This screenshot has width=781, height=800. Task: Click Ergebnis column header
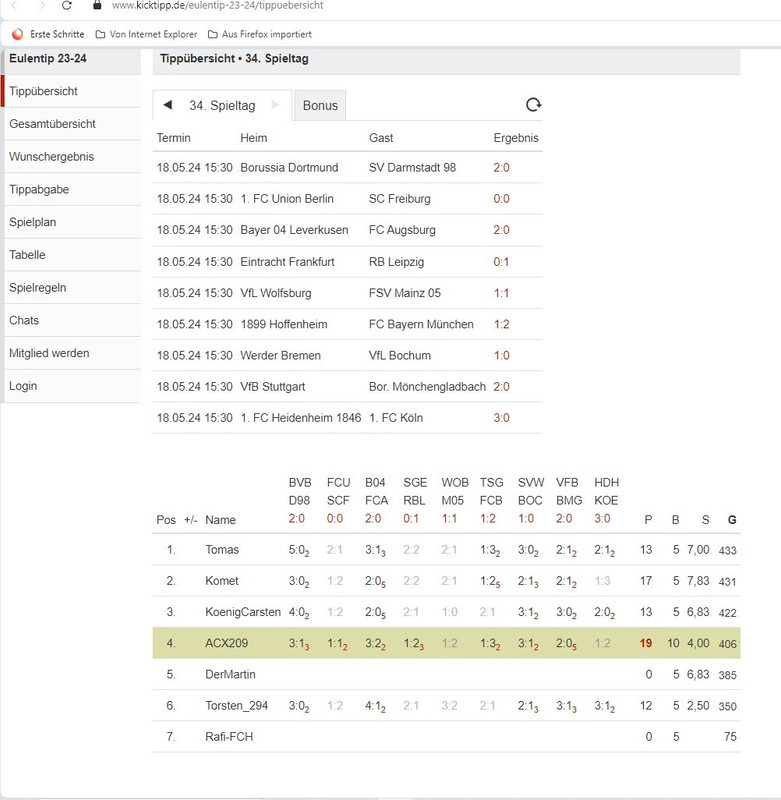coord(516,138)
